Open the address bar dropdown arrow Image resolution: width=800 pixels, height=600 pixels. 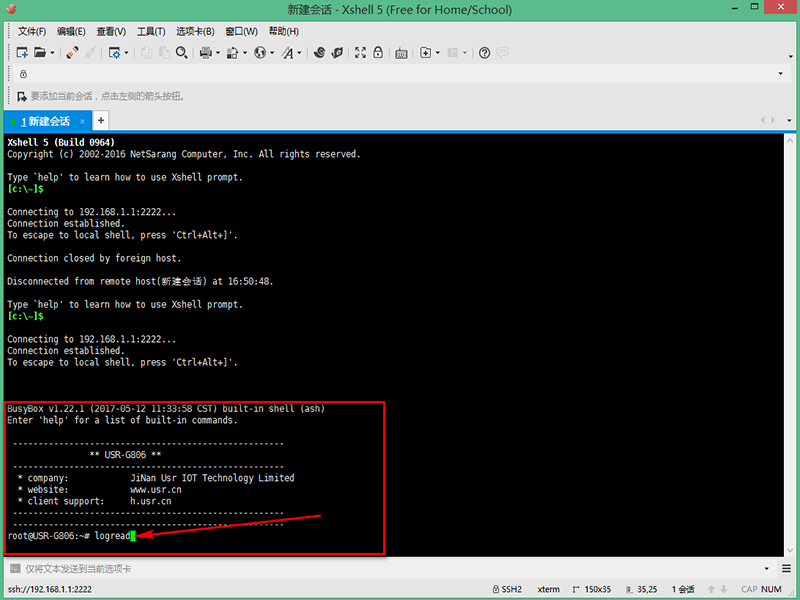pyautogui.click(x=780, y=74)
